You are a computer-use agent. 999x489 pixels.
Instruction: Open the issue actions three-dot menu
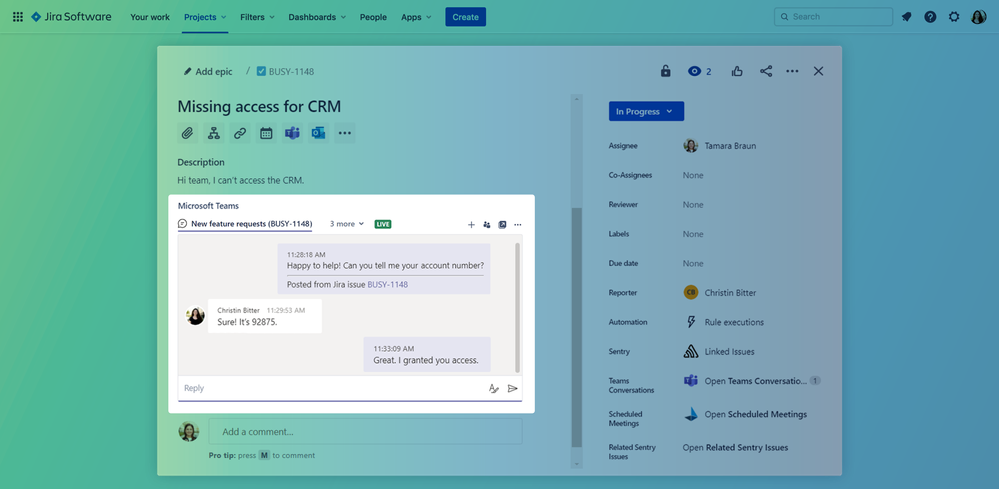coord(792,71)
